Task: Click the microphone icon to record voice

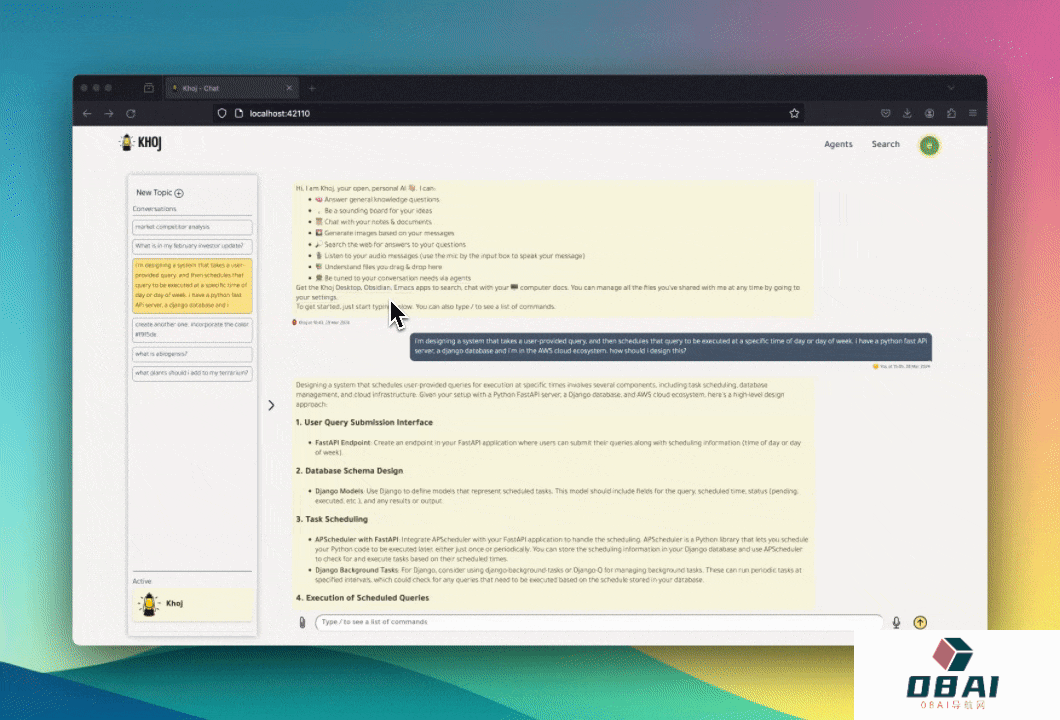Action: point(896,622)
